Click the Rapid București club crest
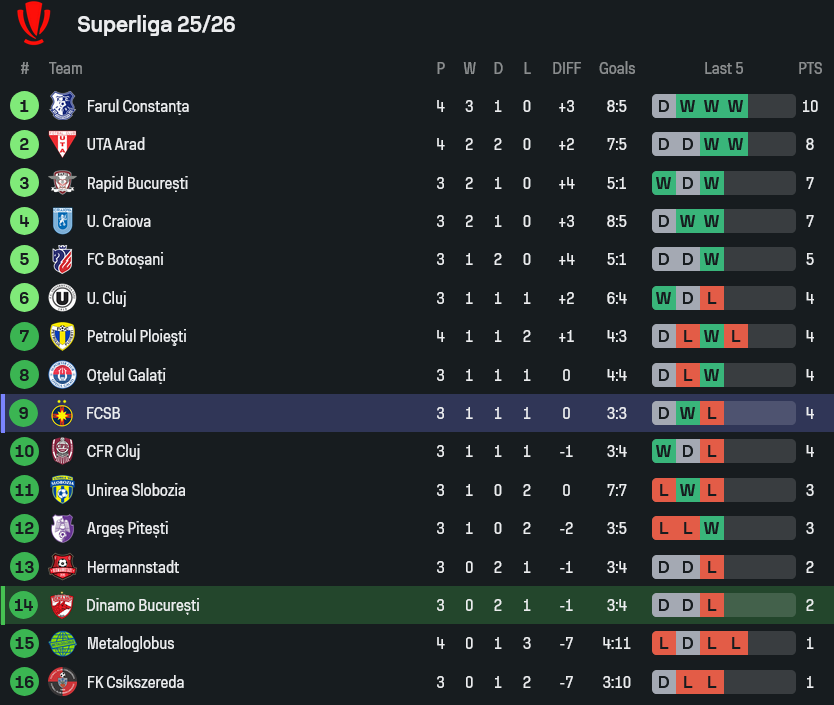834x705 pixels. pos(62,183)
